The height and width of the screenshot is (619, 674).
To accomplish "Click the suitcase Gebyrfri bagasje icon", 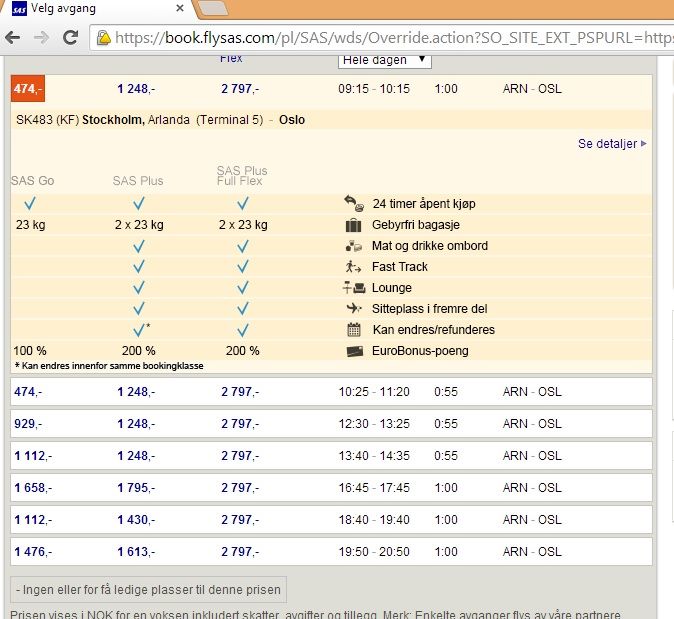I will [x=354, y=225].
